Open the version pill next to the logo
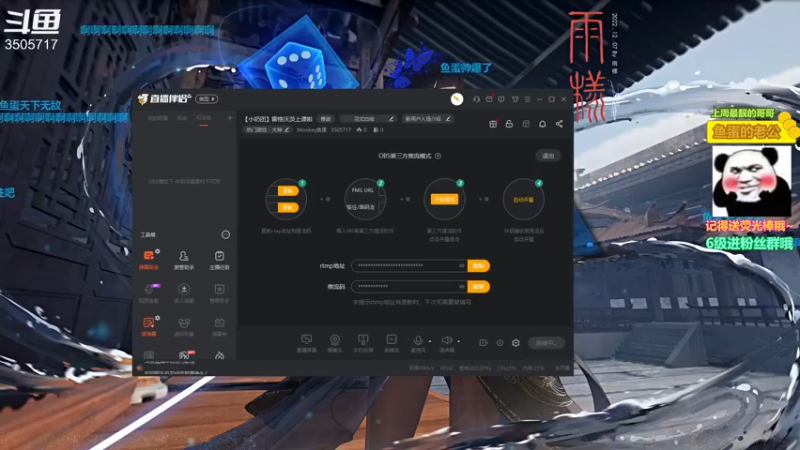 tap(207, 99)
